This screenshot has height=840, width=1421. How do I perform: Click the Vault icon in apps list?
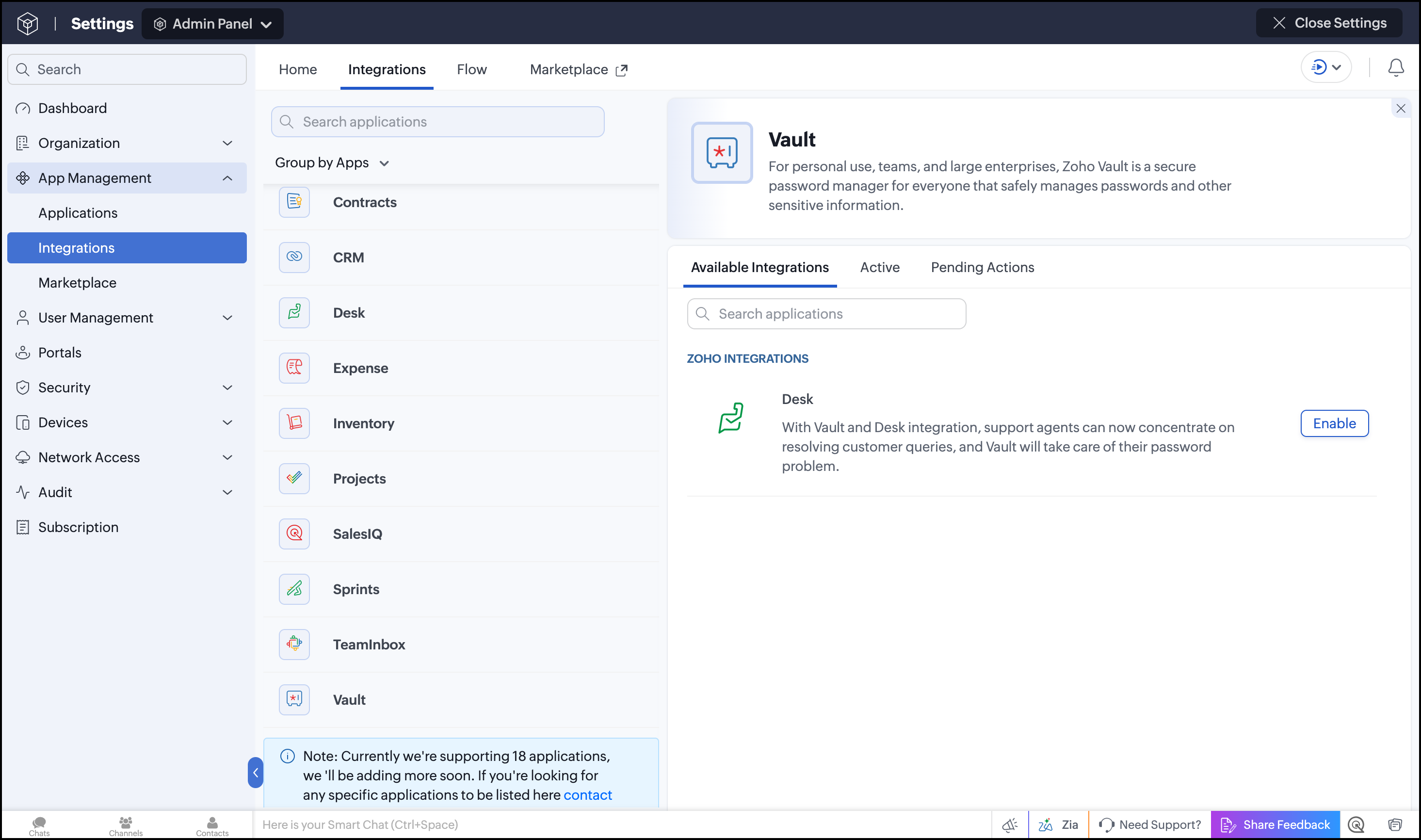click(x=294, y=700)
